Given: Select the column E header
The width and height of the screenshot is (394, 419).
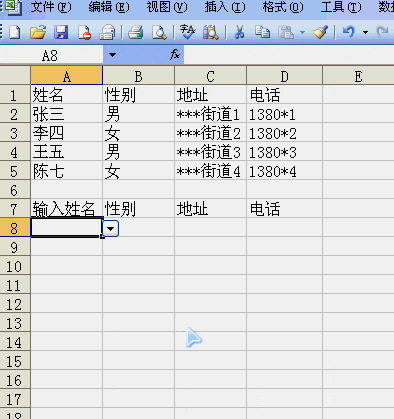Looking at the screenshot, I should click(358, 76).
